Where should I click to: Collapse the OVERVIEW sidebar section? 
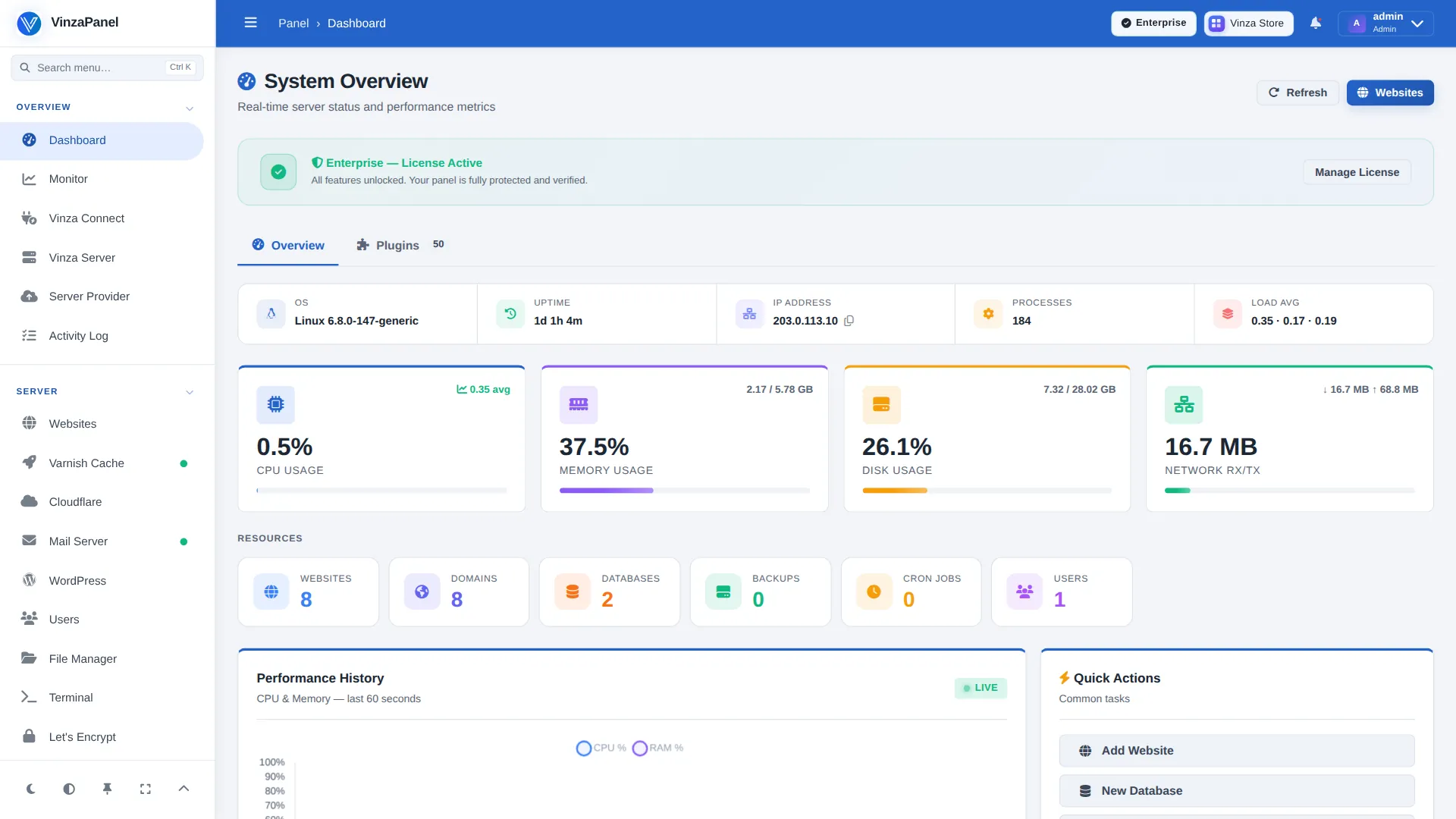pos(190,108)
